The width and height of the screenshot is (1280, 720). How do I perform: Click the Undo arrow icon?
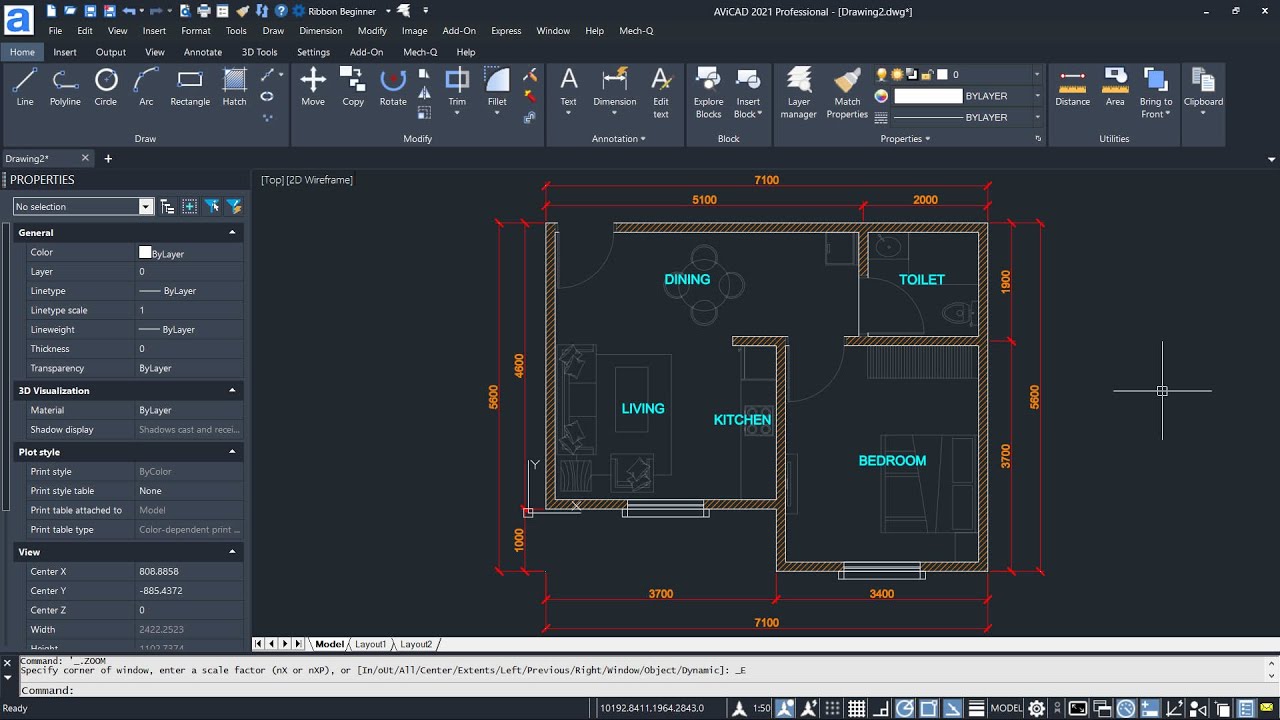130,11
